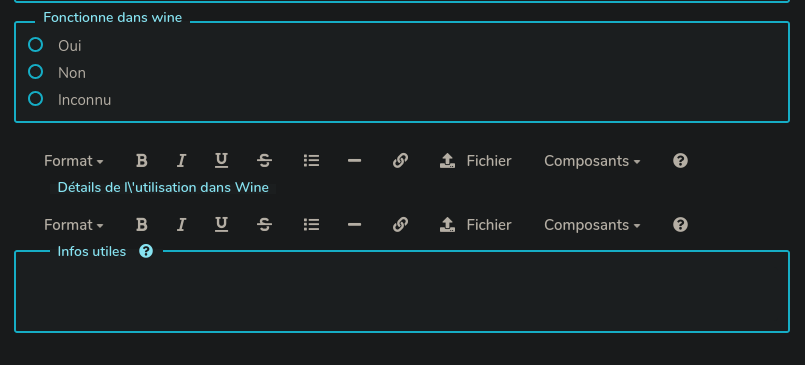Click help icon next to Infos utiles

146,251
